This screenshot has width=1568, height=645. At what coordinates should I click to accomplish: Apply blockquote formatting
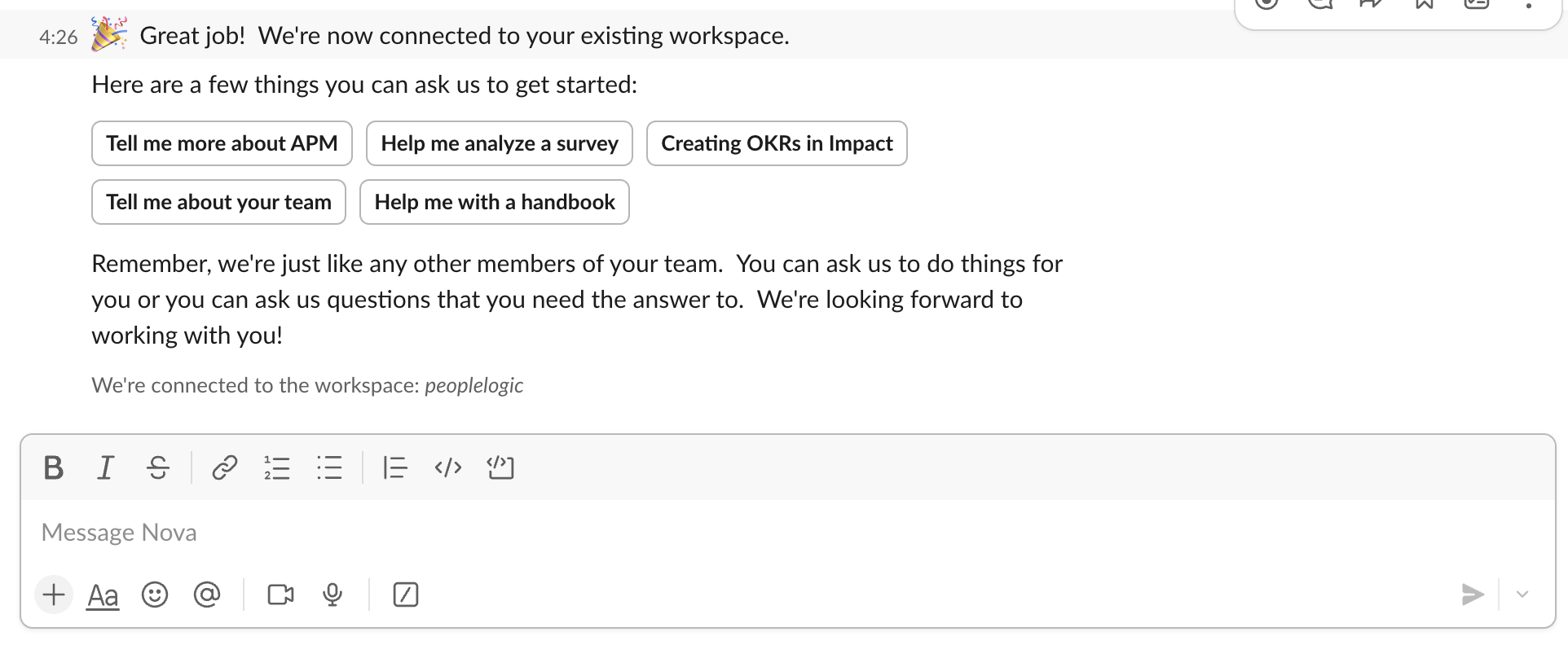pos(395,467)
